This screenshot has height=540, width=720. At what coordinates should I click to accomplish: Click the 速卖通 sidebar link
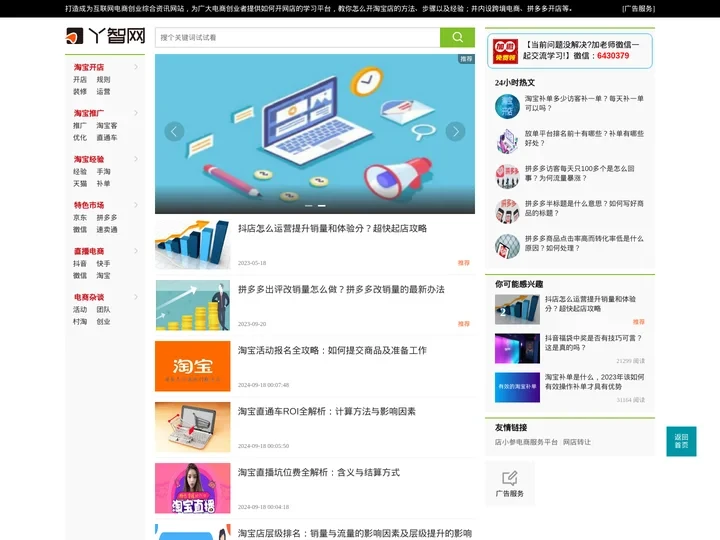[x=107, y=229]
